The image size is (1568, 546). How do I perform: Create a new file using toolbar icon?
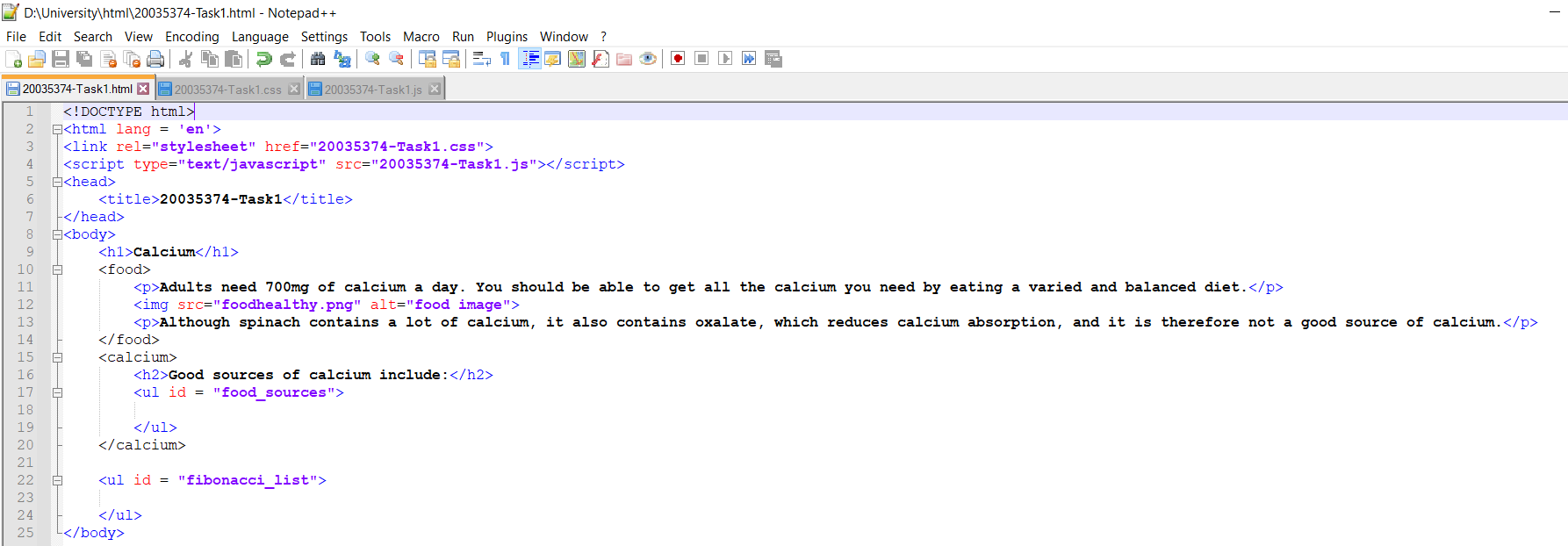pyautogui.click(x=13, y=59)
